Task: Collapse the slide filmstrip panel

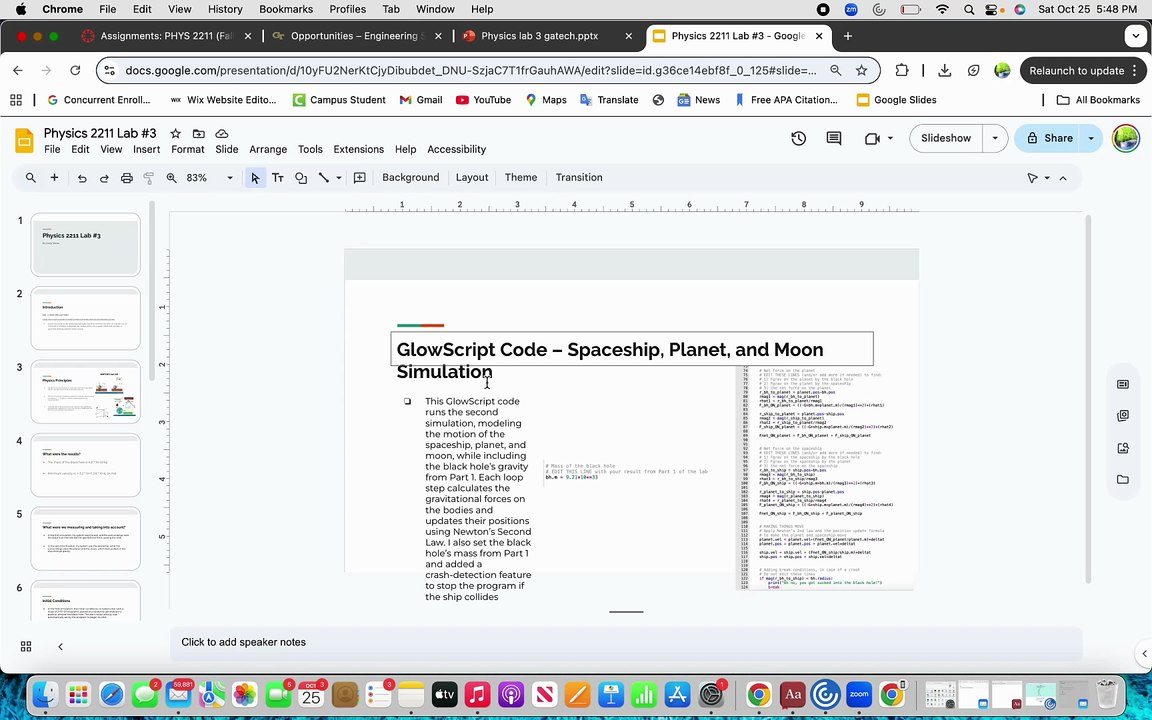Action: [60, 647]
